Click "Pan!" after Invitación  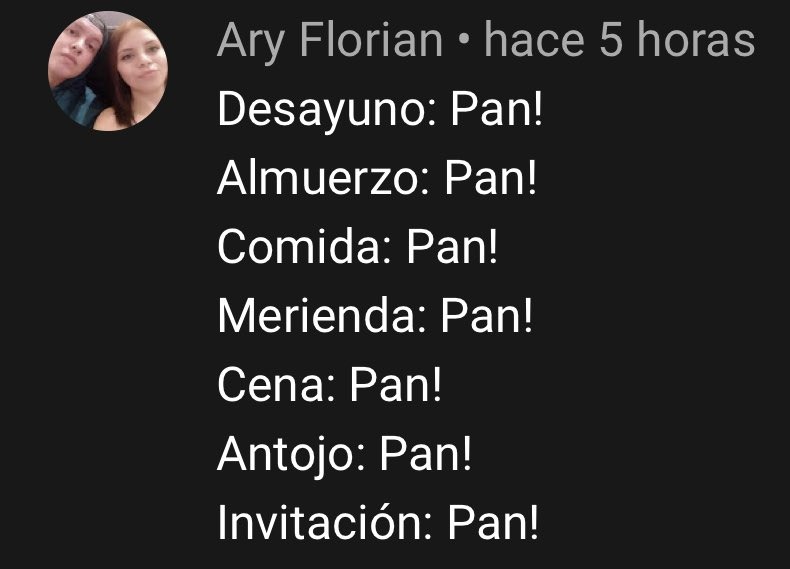493,523
